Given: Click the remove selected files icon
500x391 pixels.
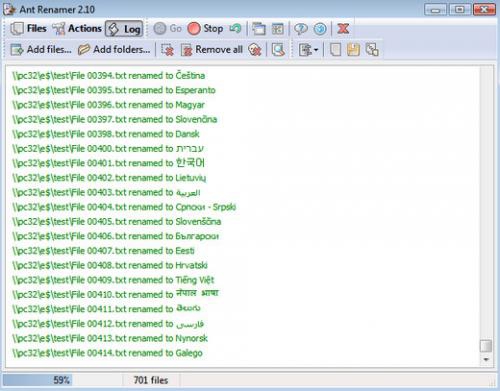Looking at the screenshot, I should 167,50.
